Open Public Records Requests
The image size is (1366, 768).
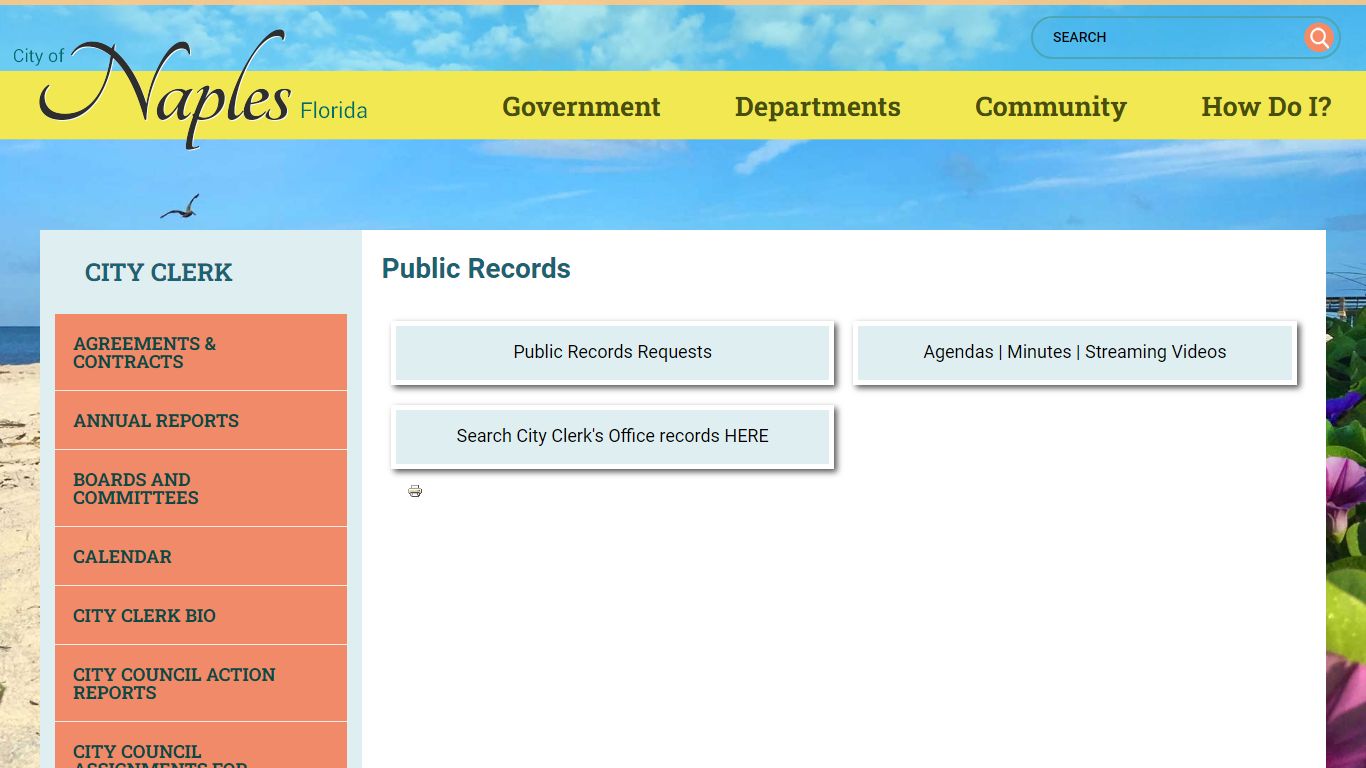(x=613, y=352)
